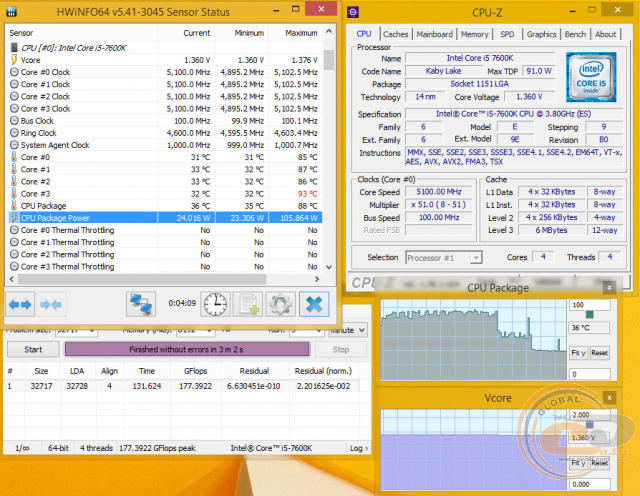Switch to the Graphics tab in CPU-Z

[x=541, y=34]
